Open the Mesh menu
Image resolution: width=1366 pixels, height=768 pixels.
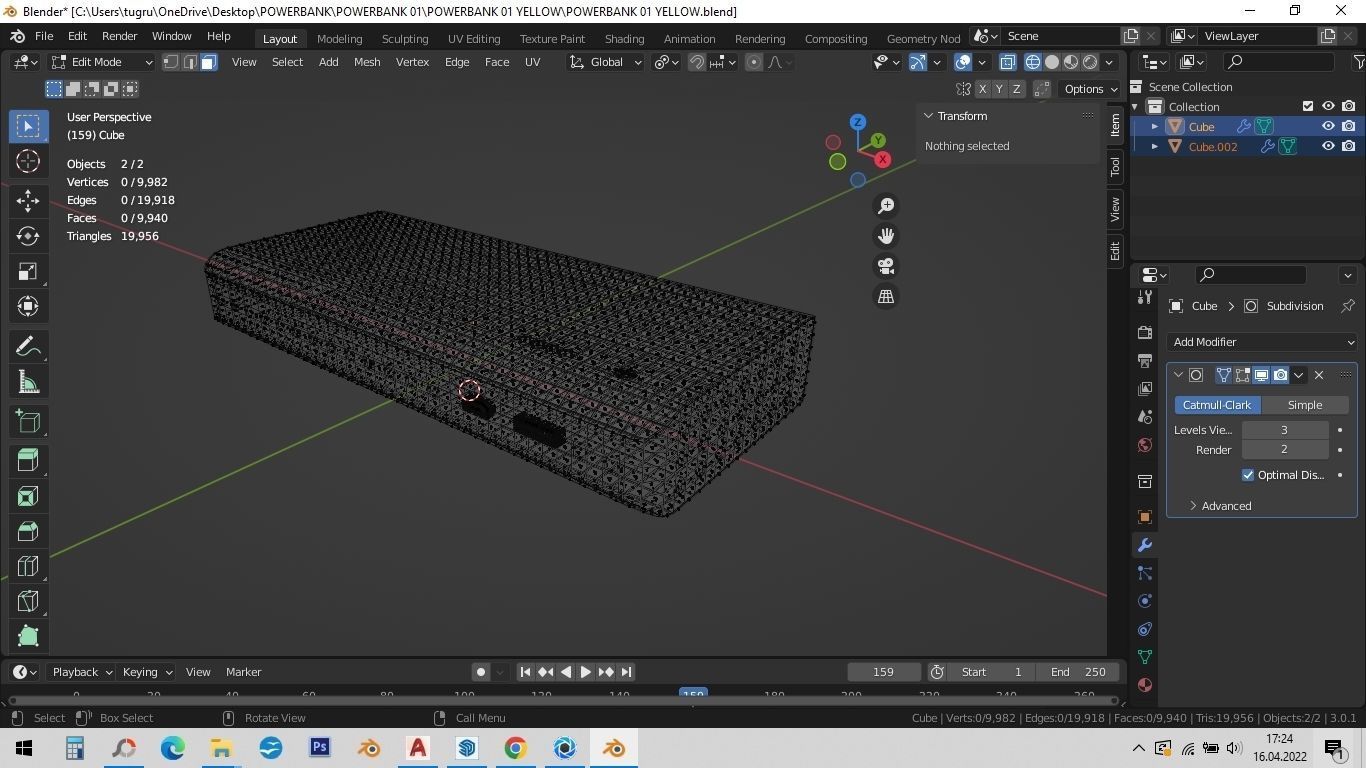[x=367, y=62]
